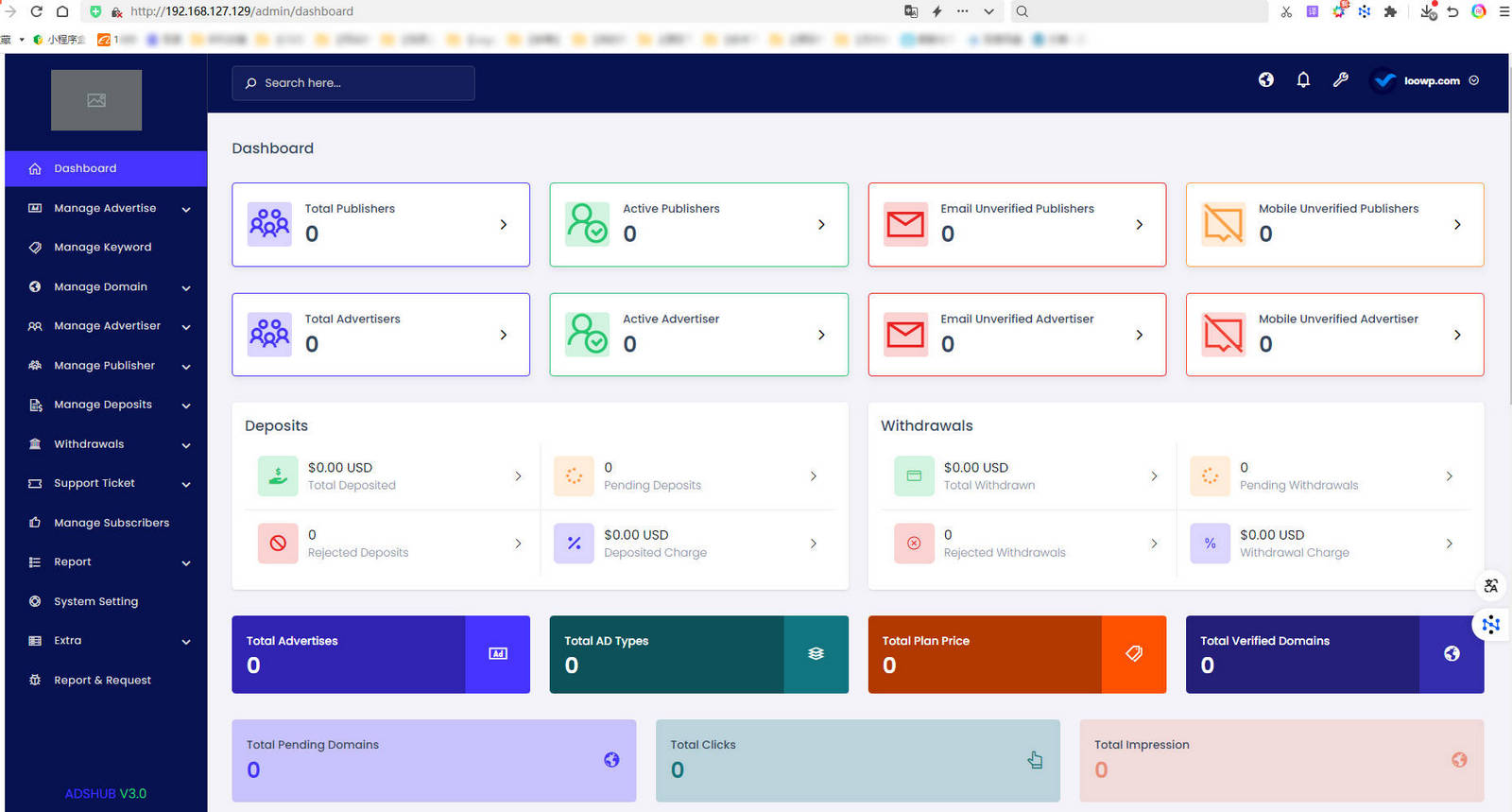This screenshot has height=812, width=1512.
Task: Open Manage Keyword page
Action: pyautogui.click(x=106, y=248)
